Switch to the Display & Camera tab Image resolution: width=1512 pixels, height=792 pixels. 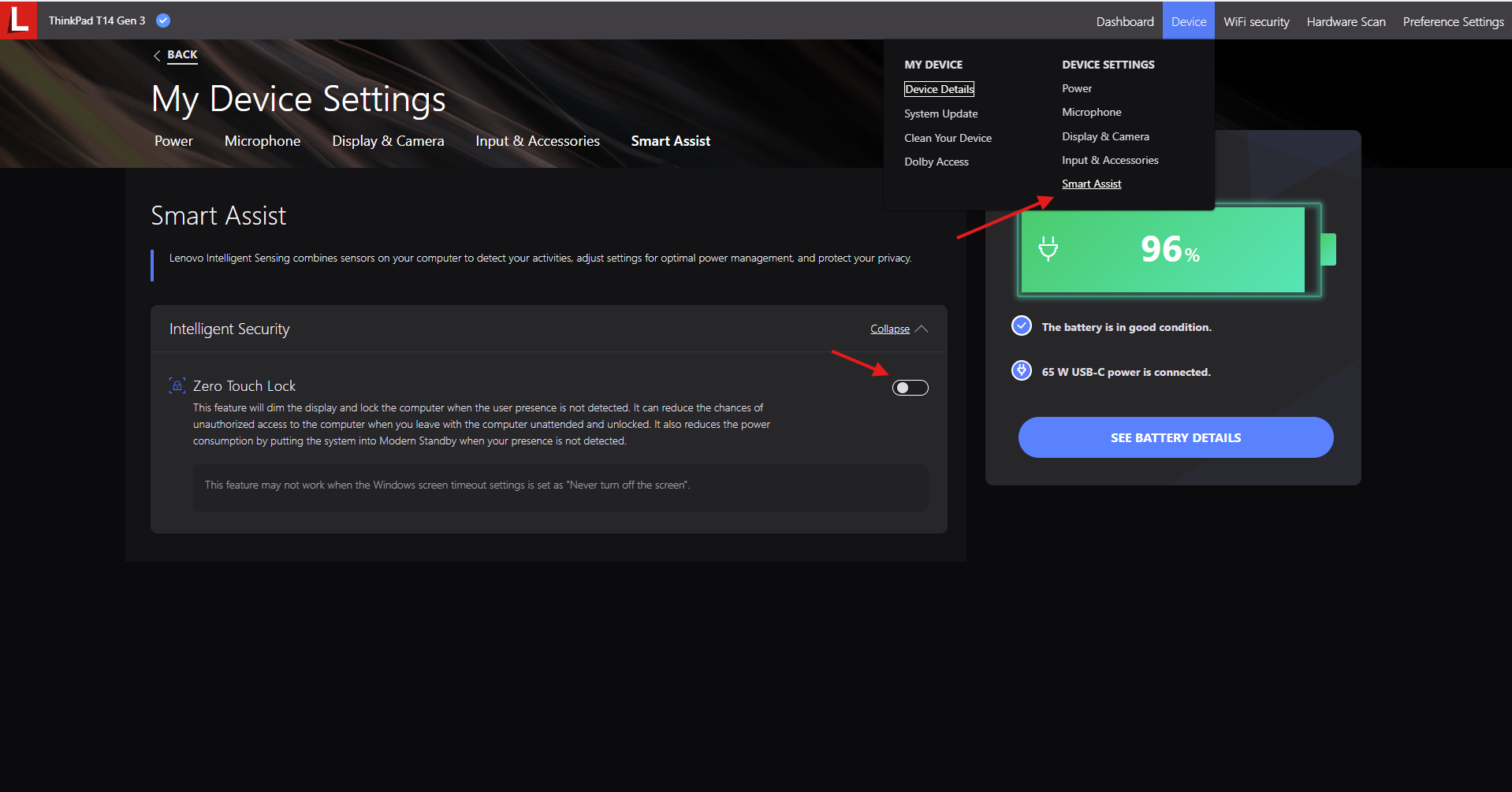point(388,141)
